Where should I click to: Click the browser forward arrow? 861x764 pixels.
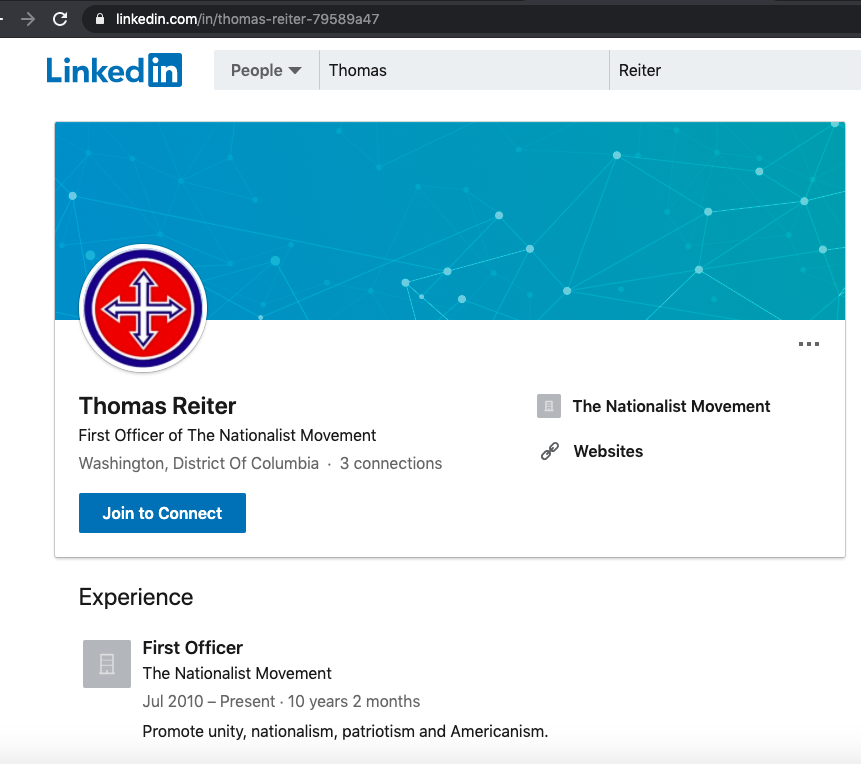pos(27,19)
